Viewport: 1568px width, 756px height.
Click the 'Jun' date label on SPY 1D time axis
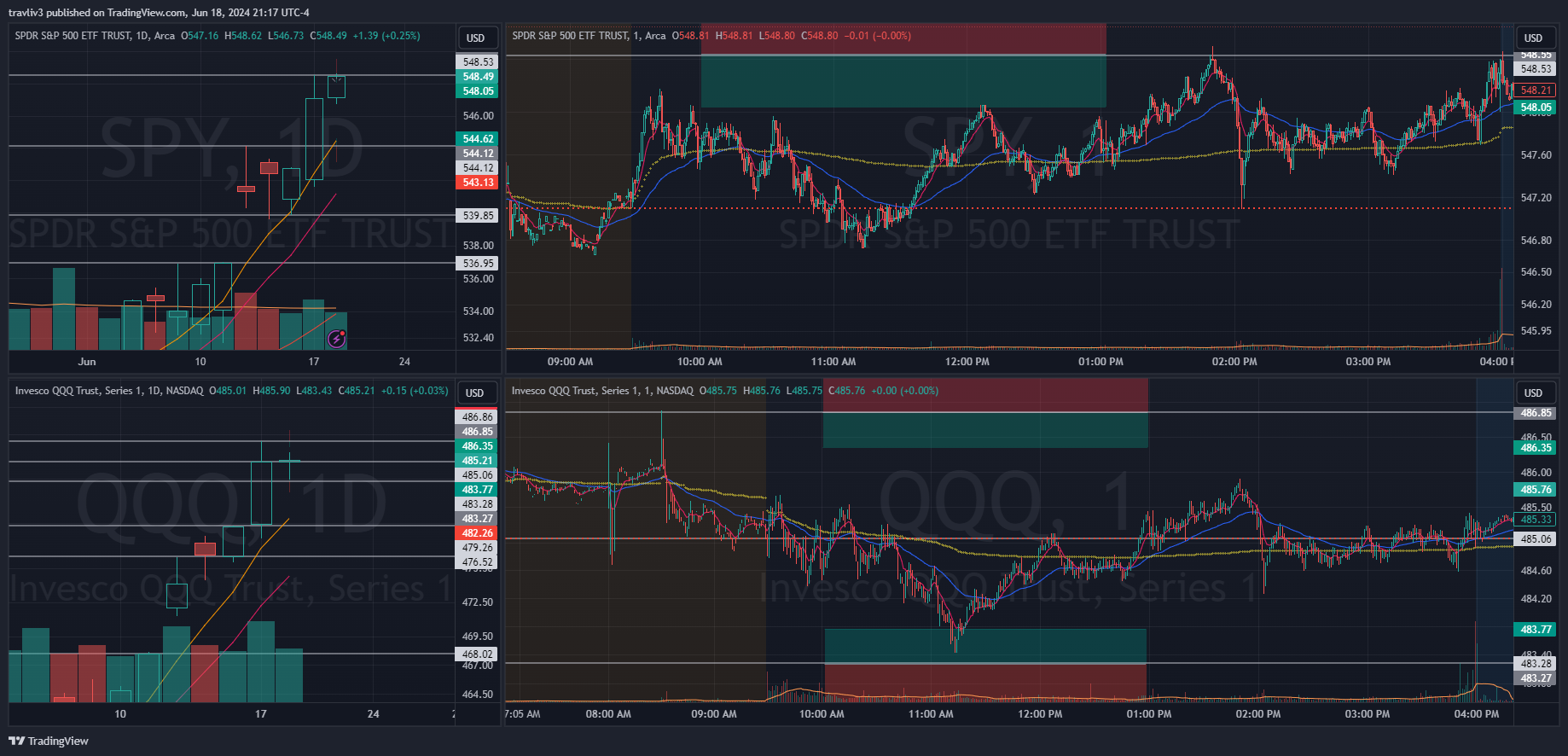pyautogui.click(x=87, y=362)
